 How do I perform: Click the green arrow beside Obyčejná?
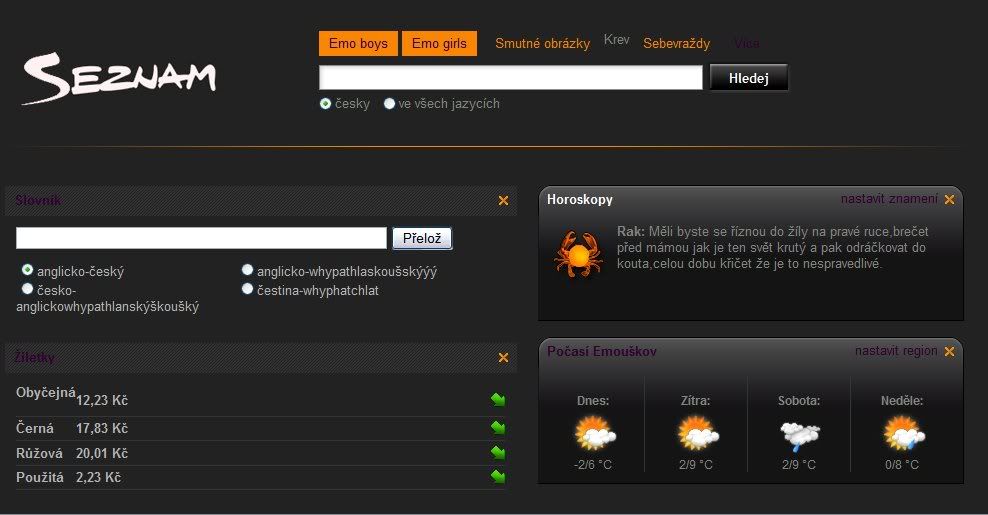click(498, 400)
